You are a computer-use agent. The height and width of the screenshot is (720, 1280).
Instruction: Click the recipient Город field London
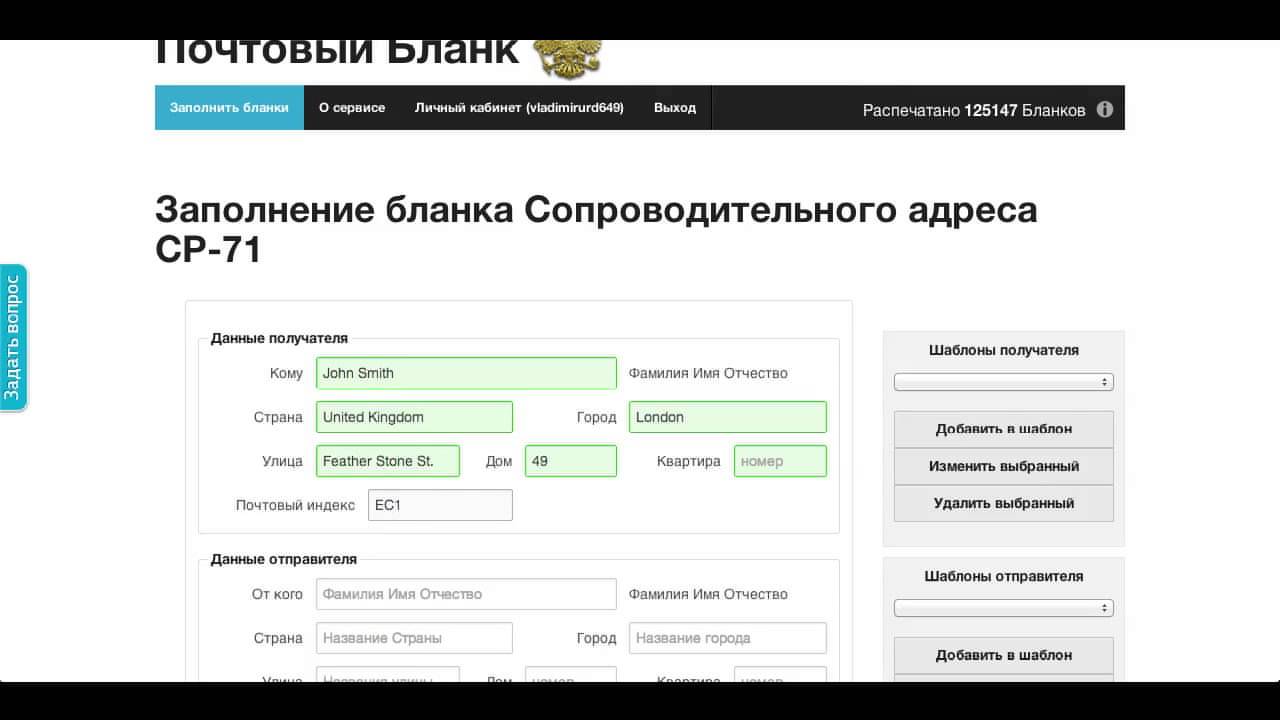pos(728,417)
